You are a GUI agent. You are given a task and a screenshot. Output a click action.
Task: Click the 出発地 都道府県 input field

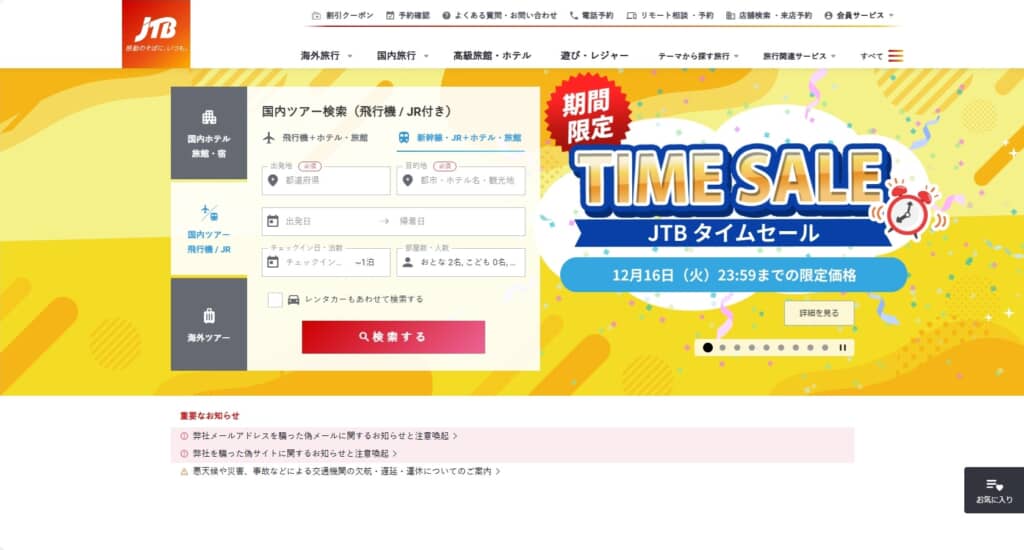(326, 180)
